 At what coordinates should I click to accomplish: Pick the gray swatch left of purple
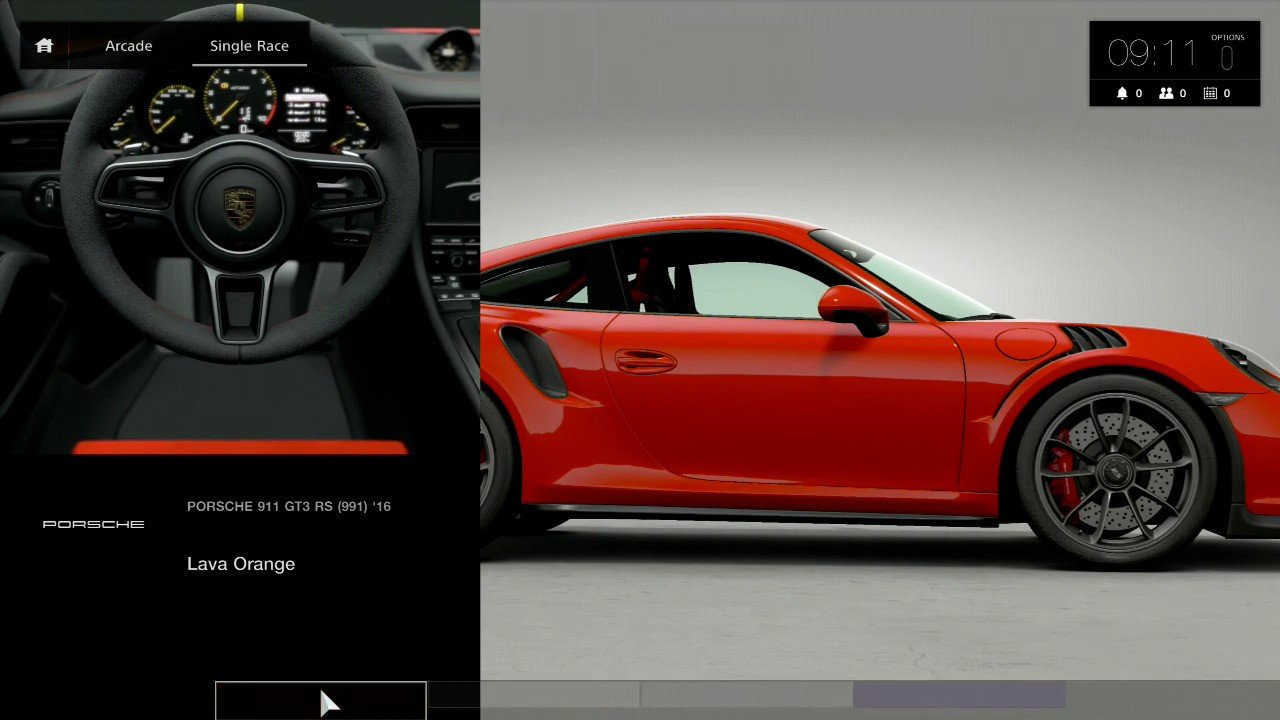pyautogui.click(x=746, y=696)
